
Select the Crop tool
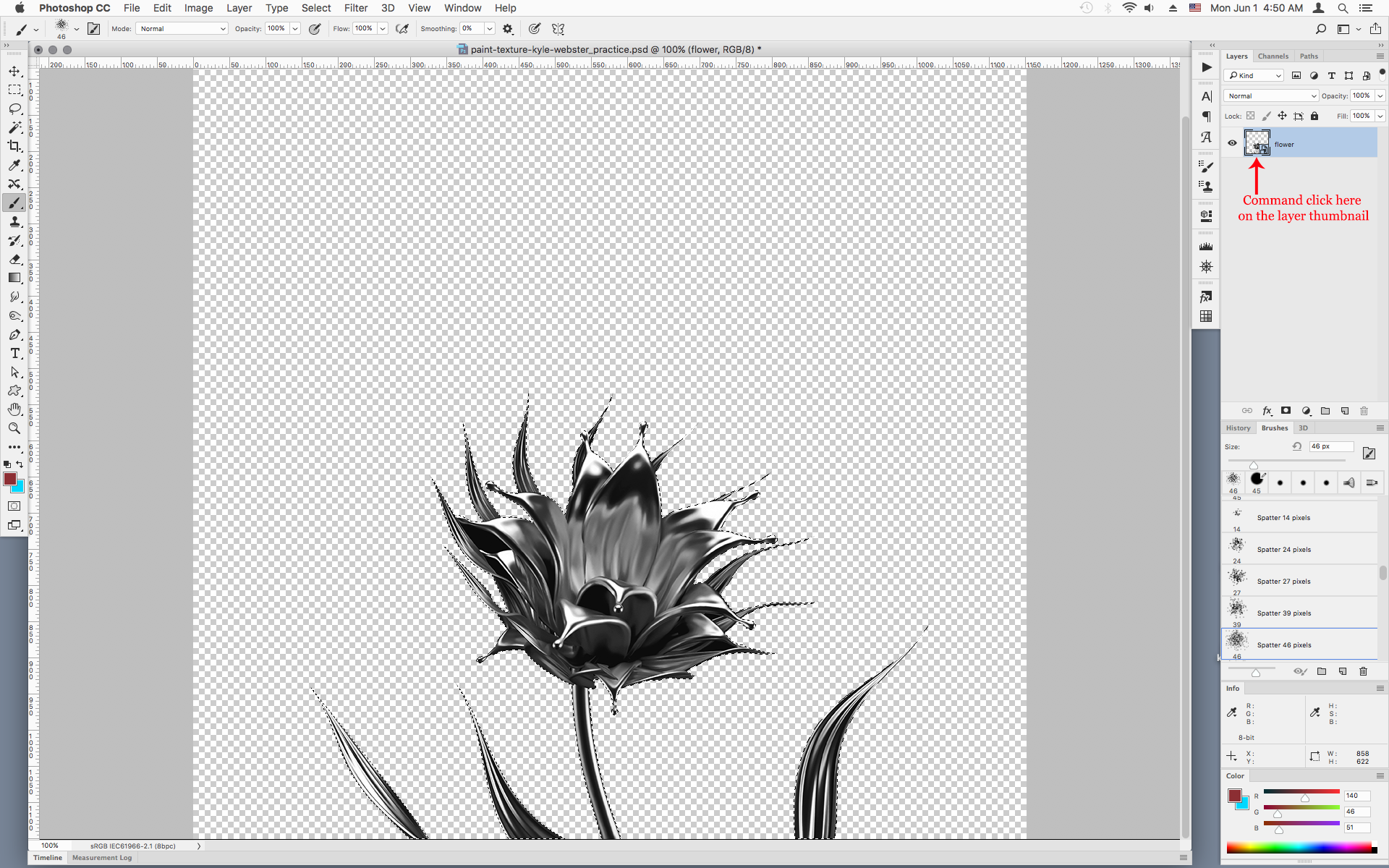click(x=14, y=145)
